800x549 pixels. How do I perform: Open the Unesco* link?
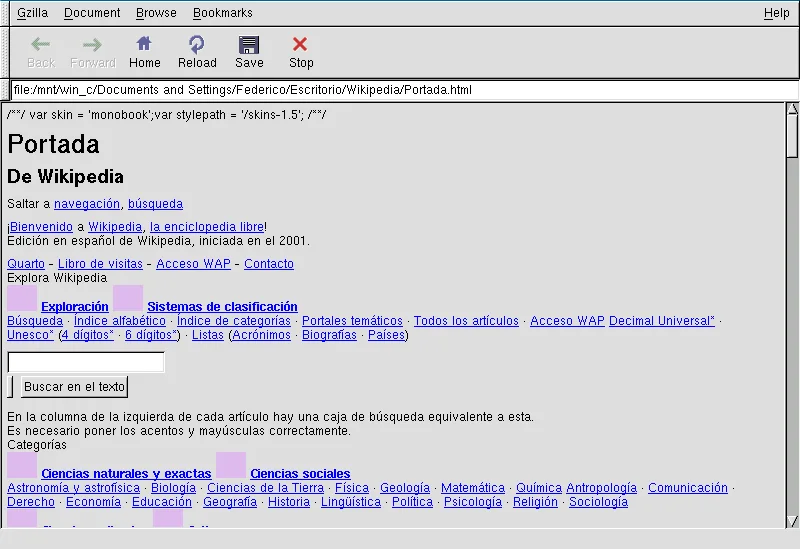(x=30, y=335)
